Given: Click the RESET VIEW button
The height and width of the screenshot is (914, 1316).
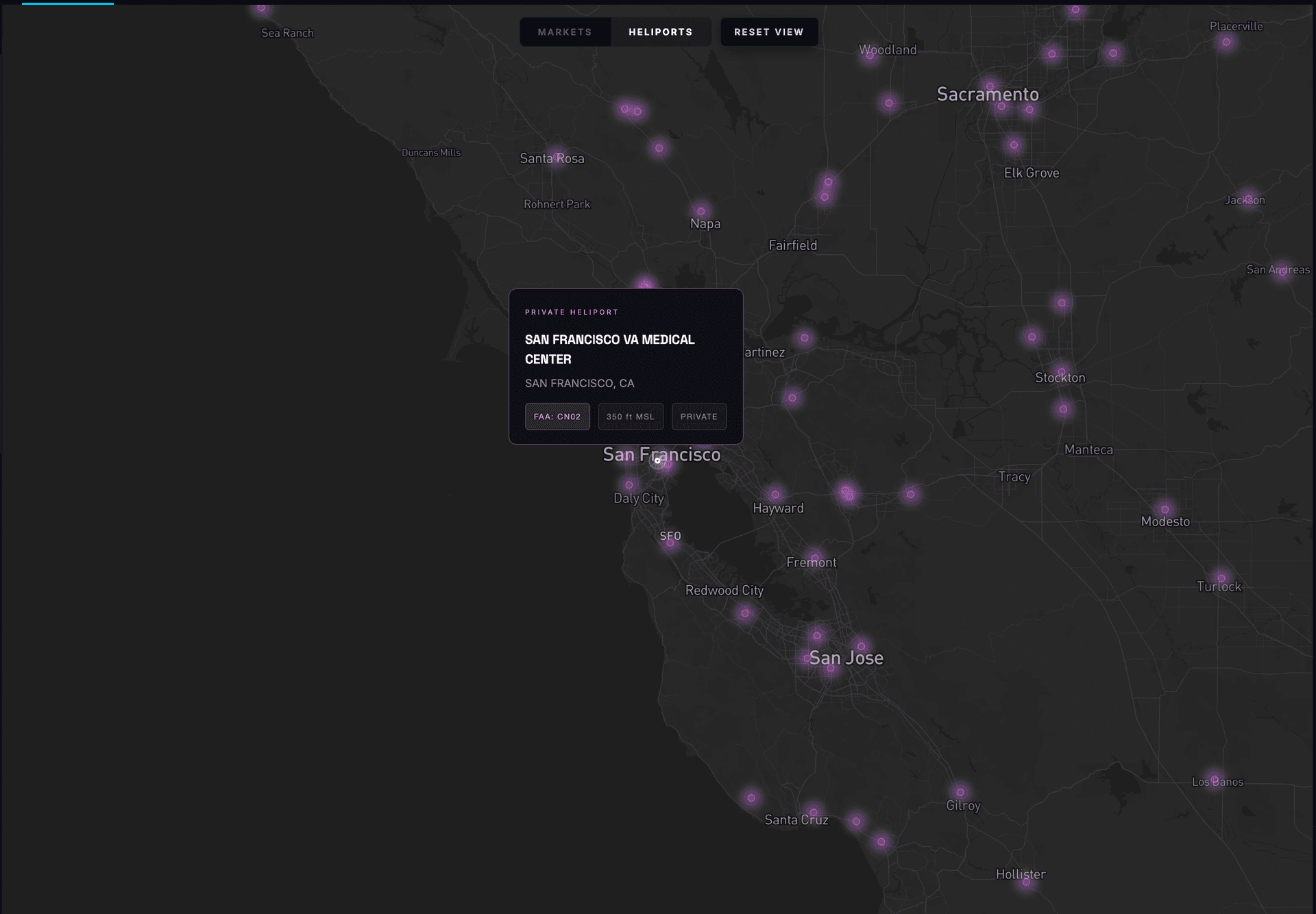Looking at the screenshot, I should click(768, 32).
